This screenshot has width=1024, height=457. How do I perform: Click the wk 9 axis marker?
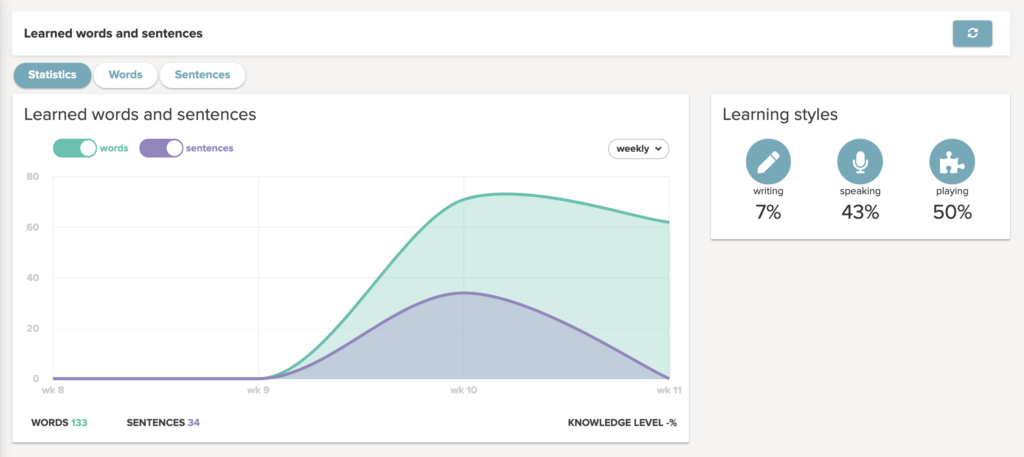point(259,390)
